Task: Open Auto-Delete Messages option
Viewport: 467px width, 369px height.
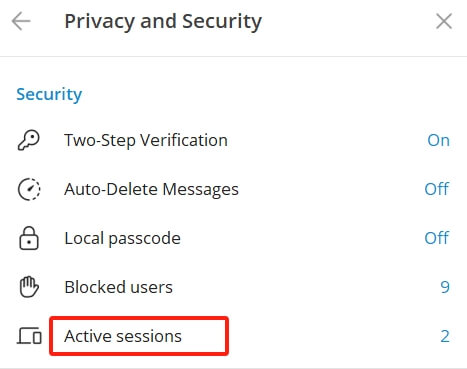Action: click(x=233, y=189)
